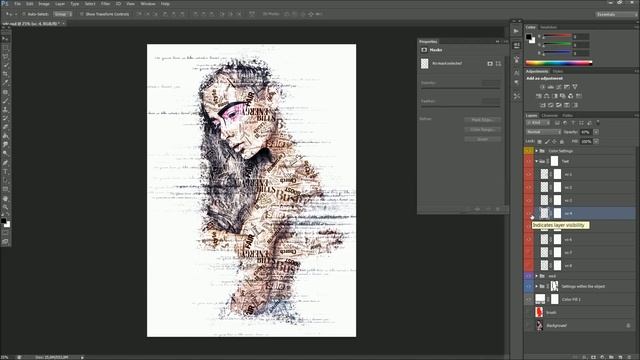
Task: Select the Eyedropper tool
Action: pyautogui.click(x=5, y=83)
